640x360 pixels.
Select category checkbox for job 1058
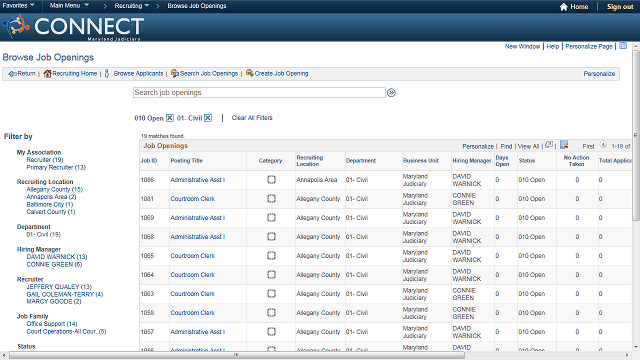tap(271, 313)
